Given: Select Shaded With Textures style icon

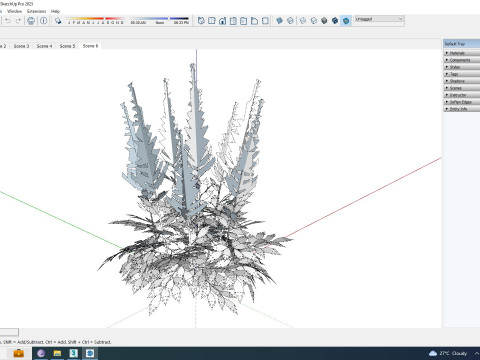Looking at the screenshot, I should click(x=335, y=21).
